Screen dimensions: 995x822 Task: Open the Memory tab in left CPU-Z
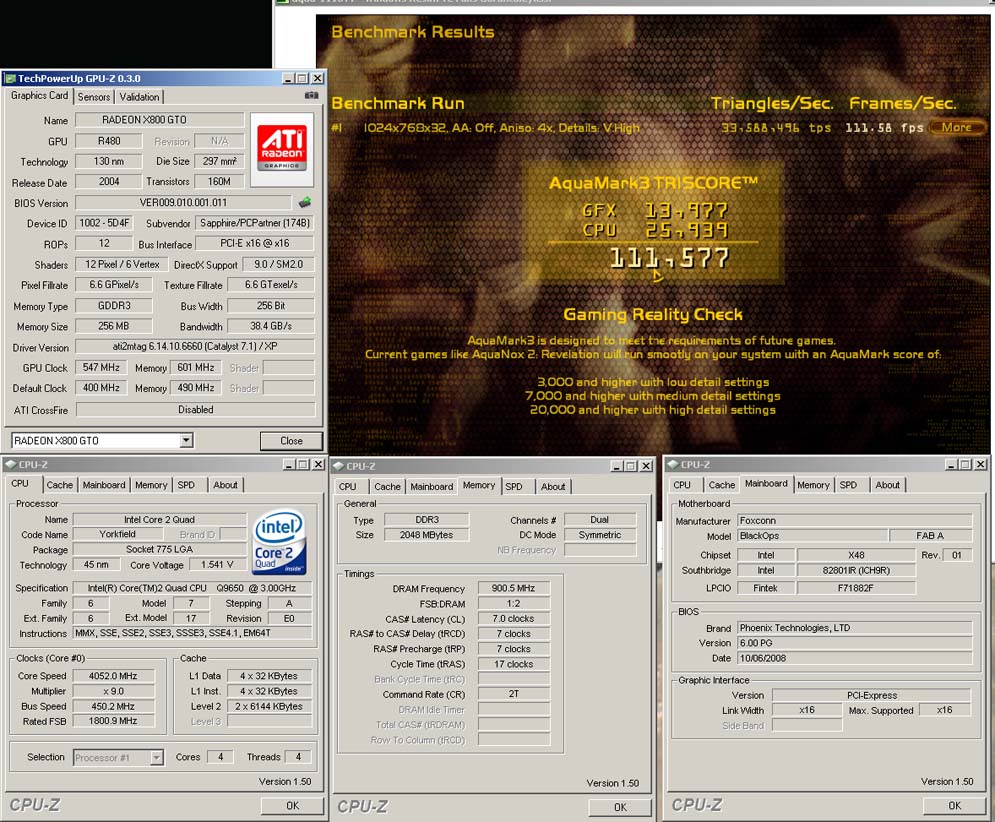click(151, 485)
